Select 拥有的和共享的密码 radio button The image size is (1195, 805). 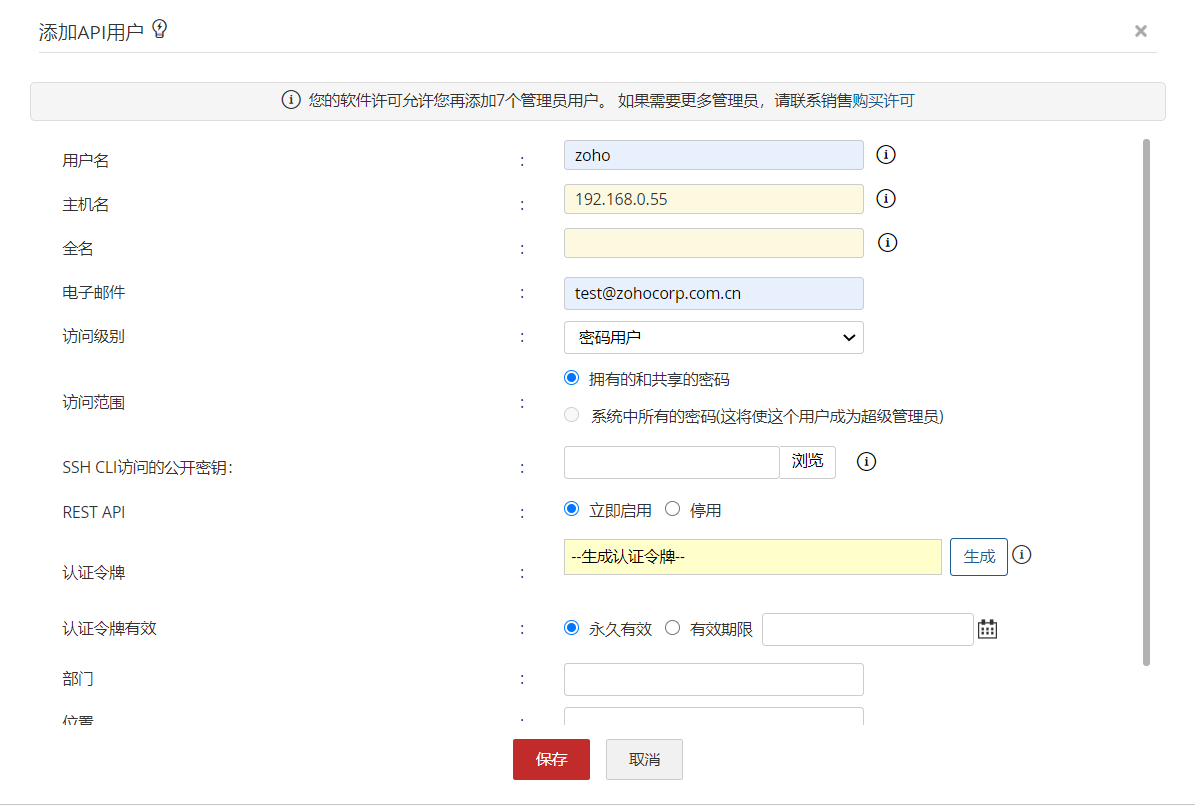572,378
